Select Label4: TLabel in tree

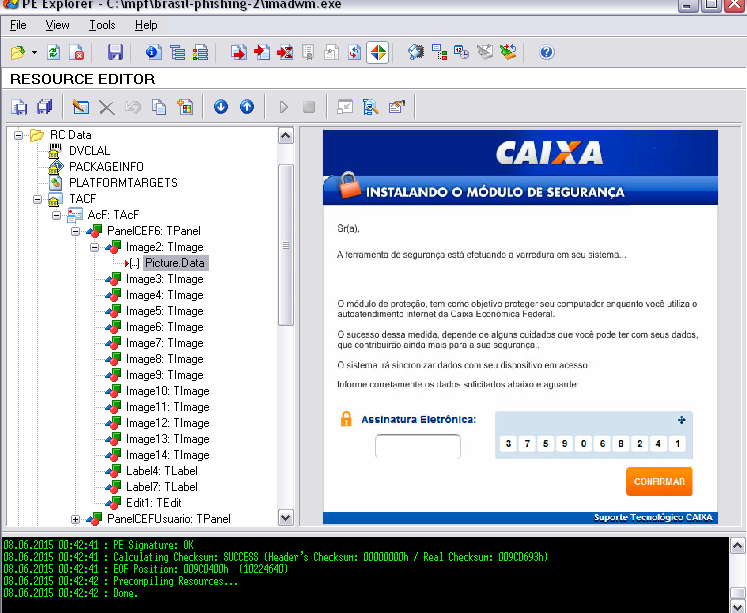pos(162,471)
